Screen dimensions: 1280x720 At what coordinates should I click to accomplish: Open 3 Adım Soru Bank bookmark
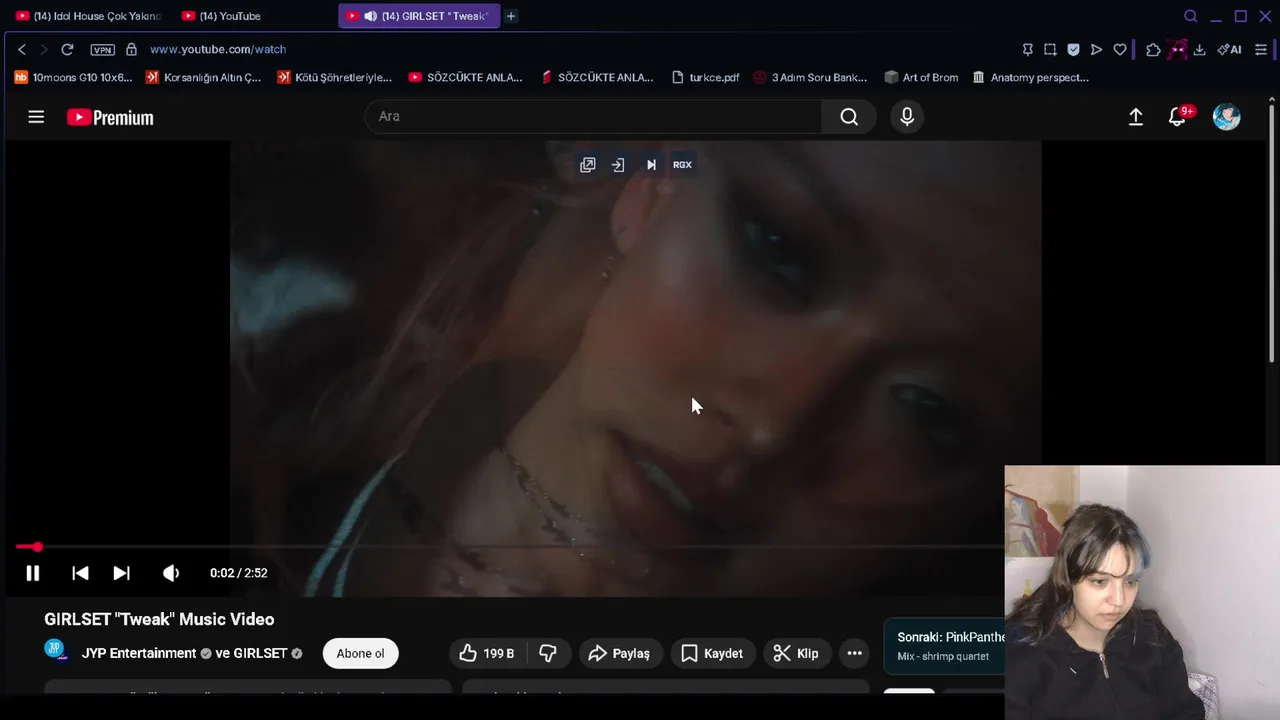pyautogui.click(x=810, y=77)
